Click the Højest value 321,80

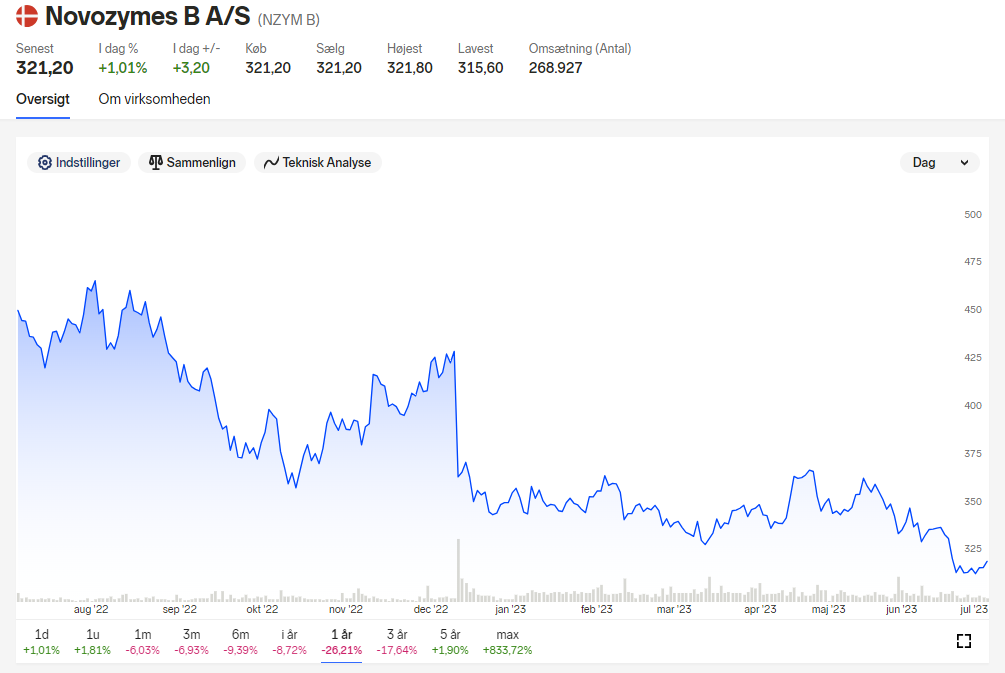pos(410,68)
